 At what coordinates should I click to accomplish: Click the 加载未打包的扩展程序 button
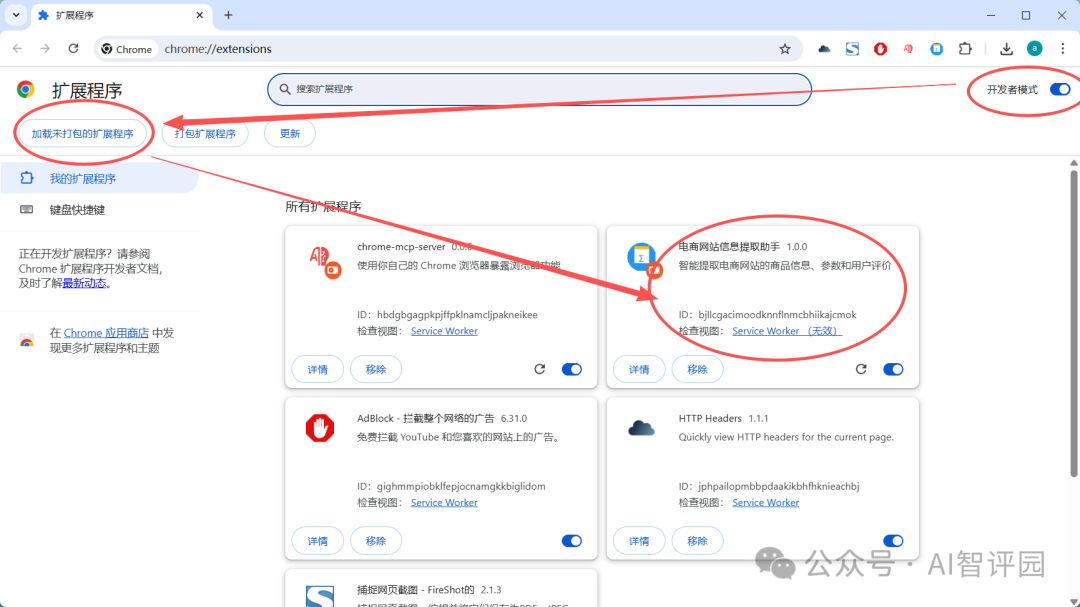pos(83,131)
